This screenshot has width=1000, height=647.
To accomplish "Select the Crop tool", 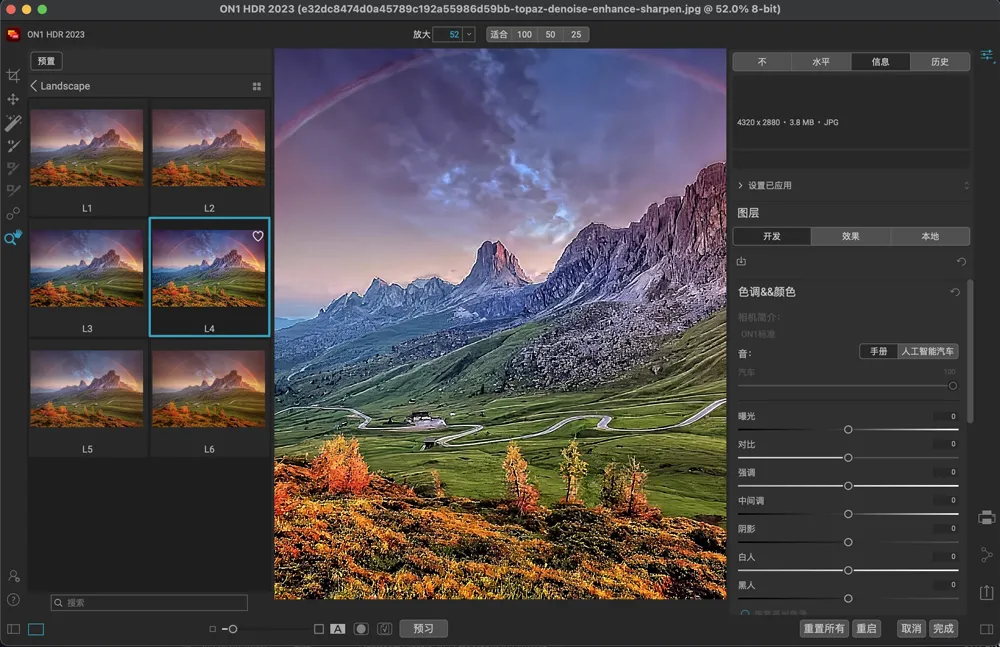I will pos(13,76).
